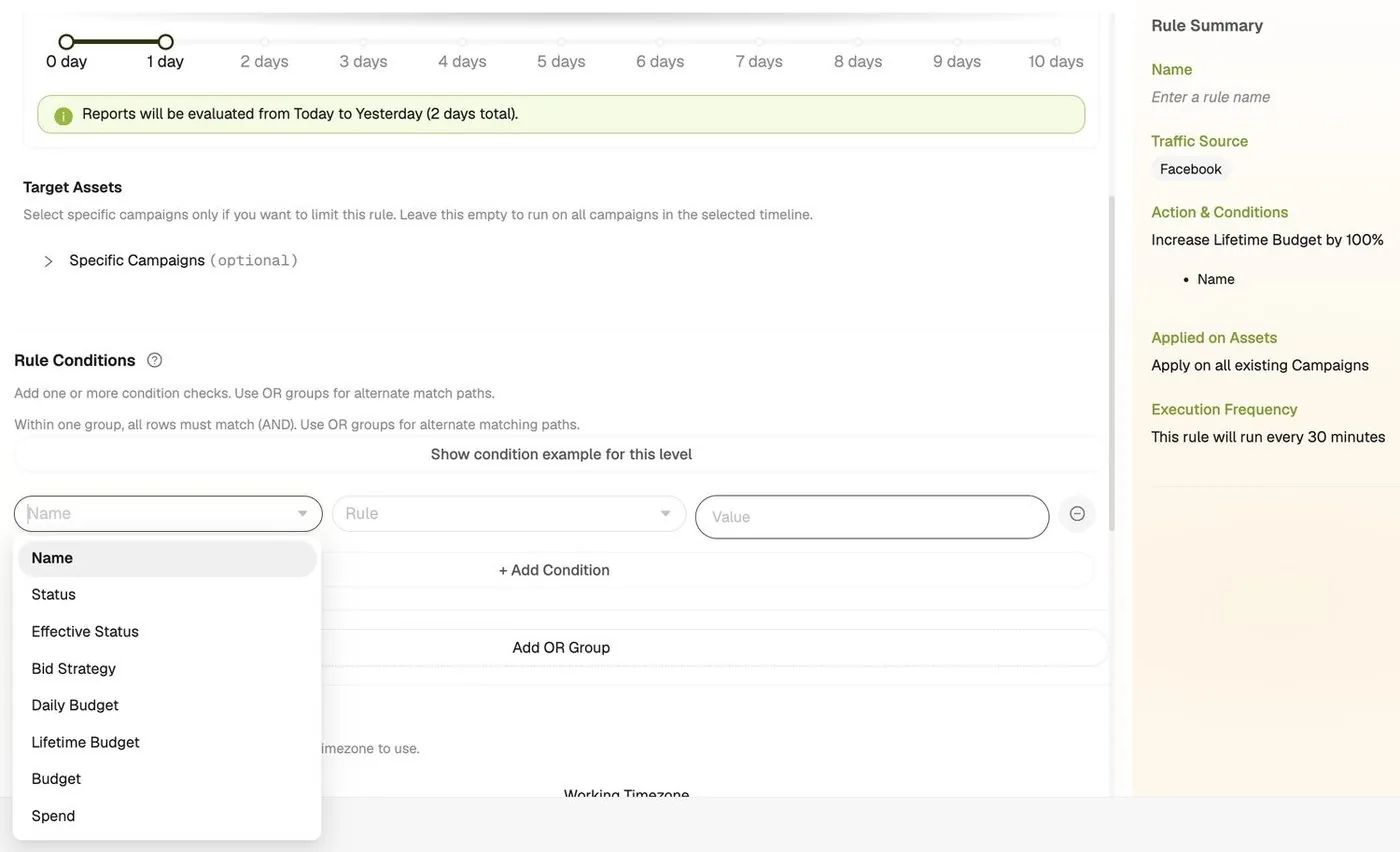Show condition example for this level
This screenshot has height=852, width=1400.
pos(561,455)
